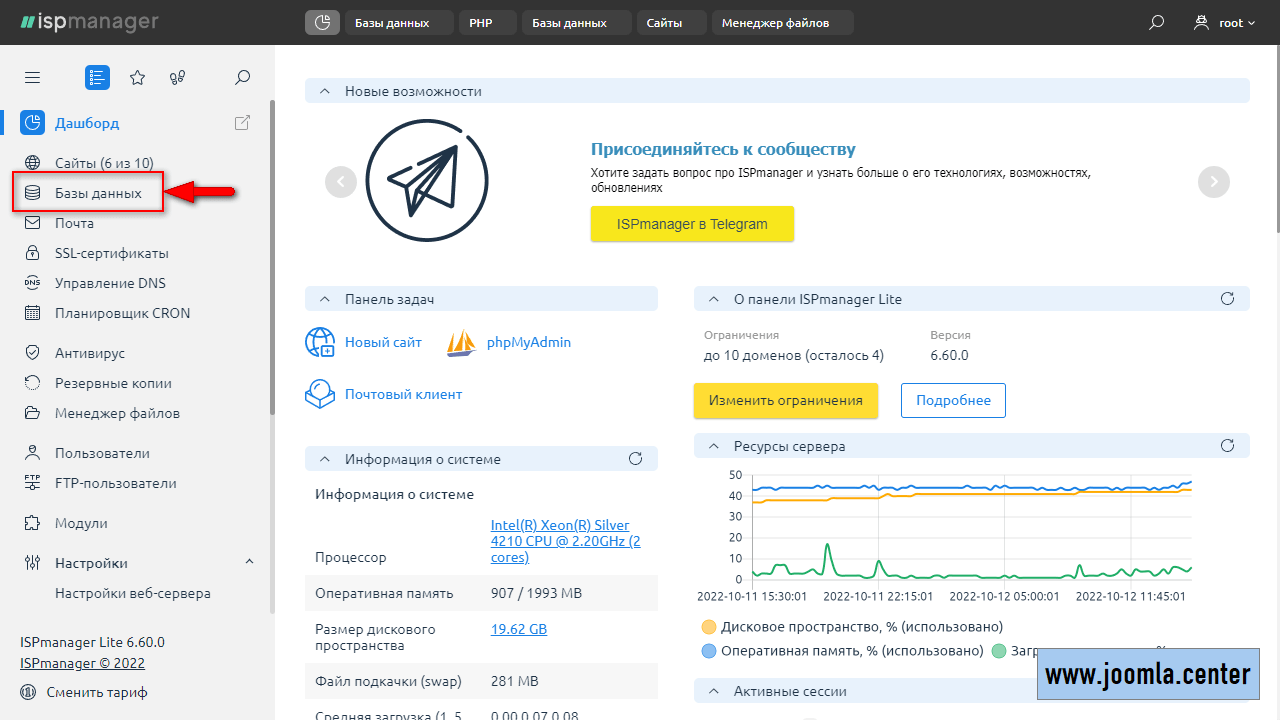Refresh the Server Resources panel
This screenshot has width=1280, height=720.
pos(1228,446)
